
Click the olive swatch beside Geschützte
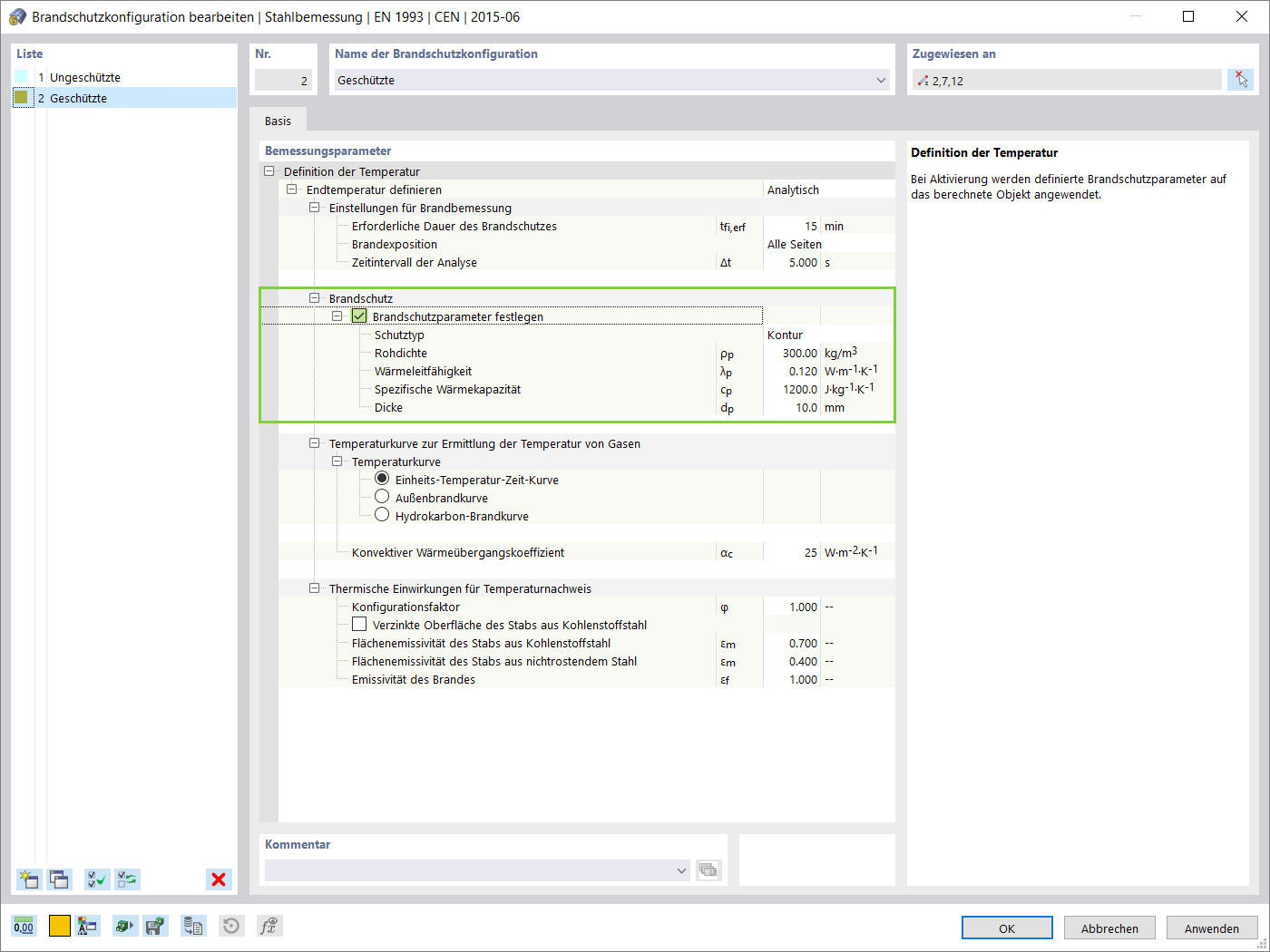(x=21, y=97)
